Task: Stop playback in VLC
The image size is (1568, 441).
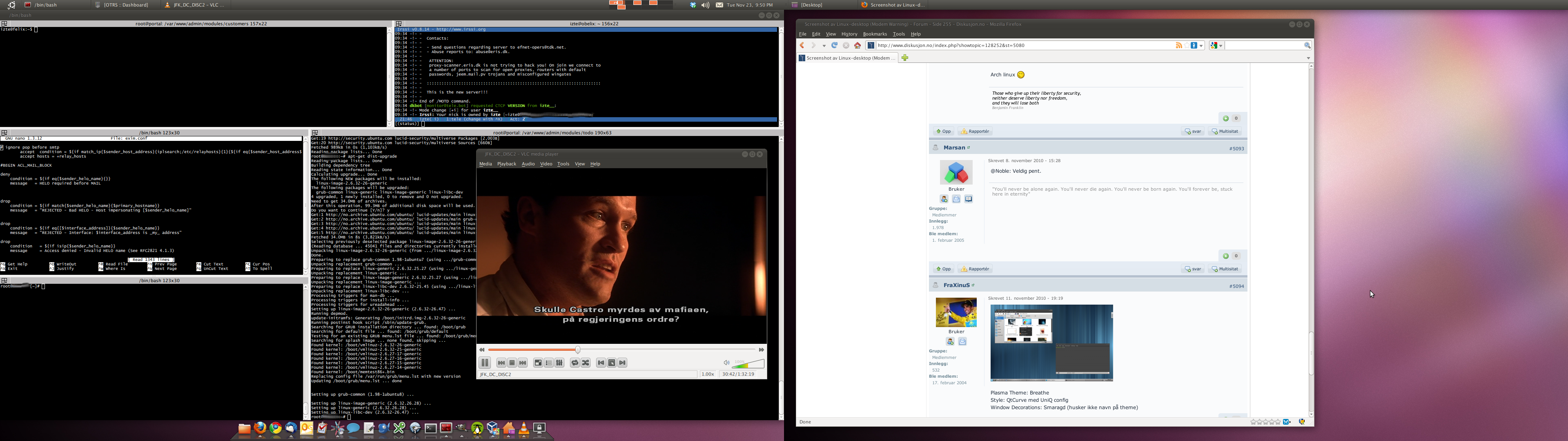Action: [512, 363]
